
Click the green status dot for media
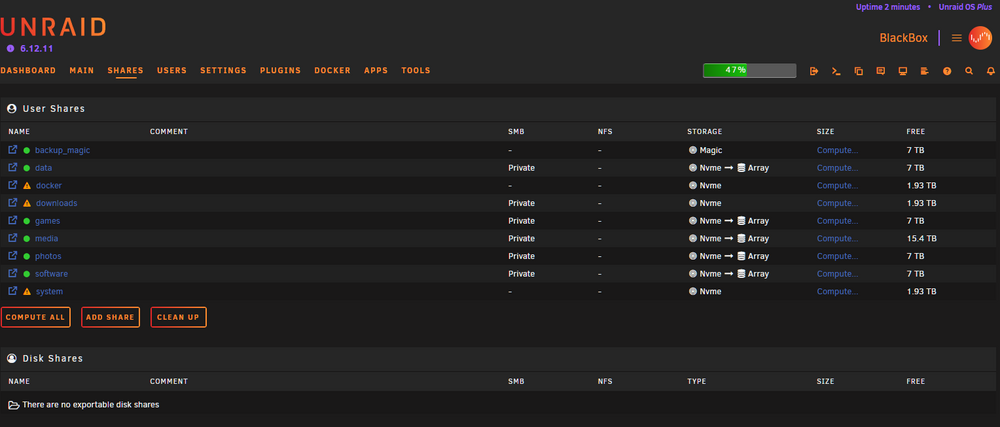pyautogui.click(x=27, y=238)
